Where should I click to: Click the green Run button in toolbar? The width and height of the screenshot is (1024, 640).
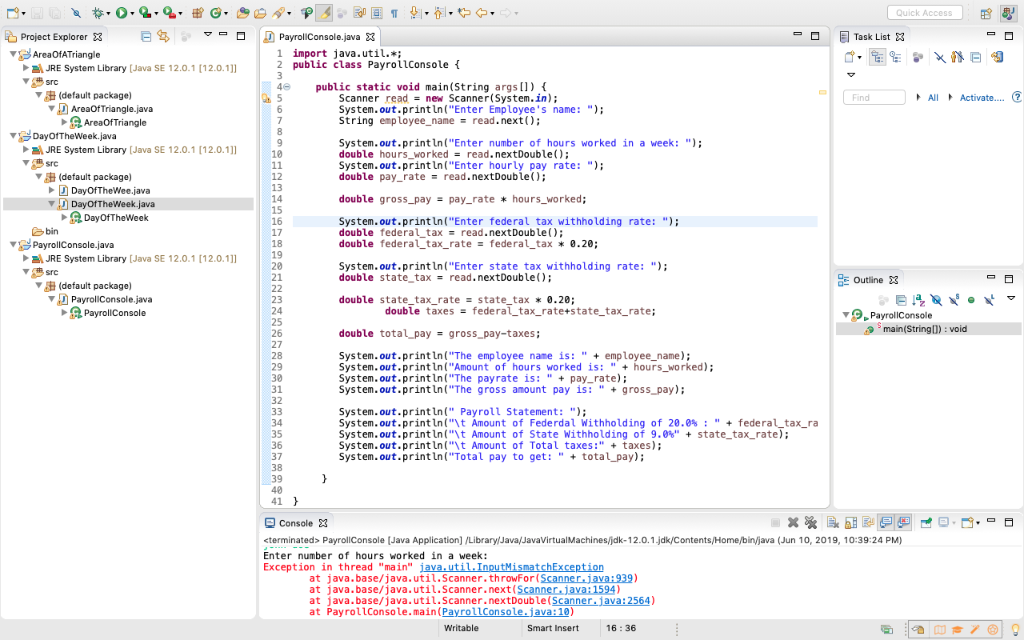tap(121, 13)
